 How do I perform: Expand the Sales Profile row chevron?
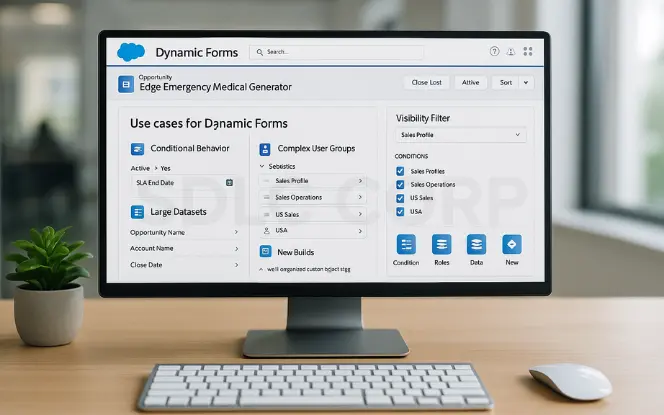(360, 181)
